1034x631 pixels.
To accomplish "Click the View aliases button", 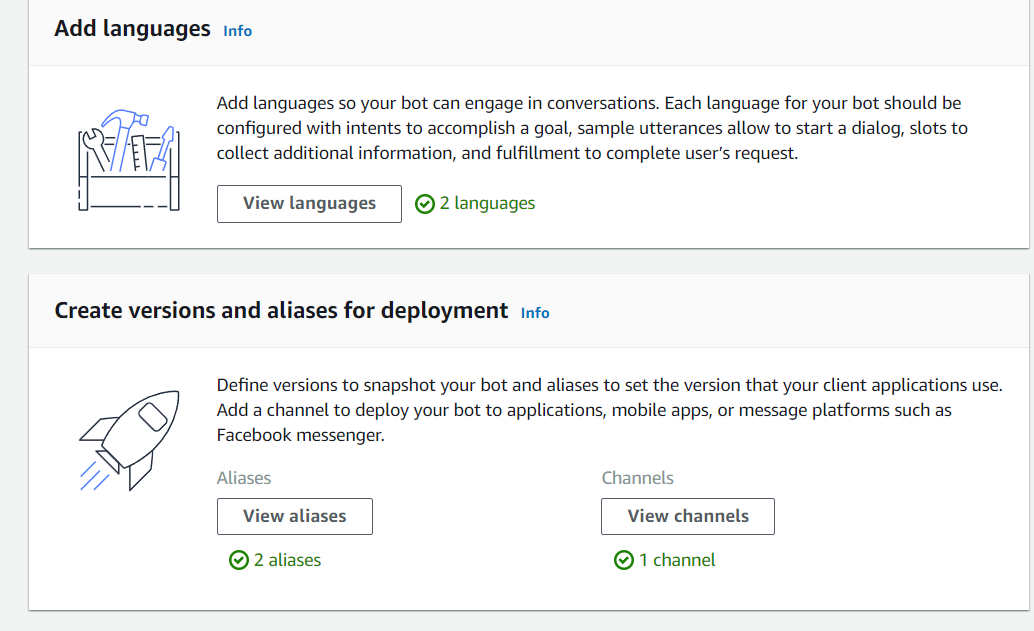I will click(294, 516).
